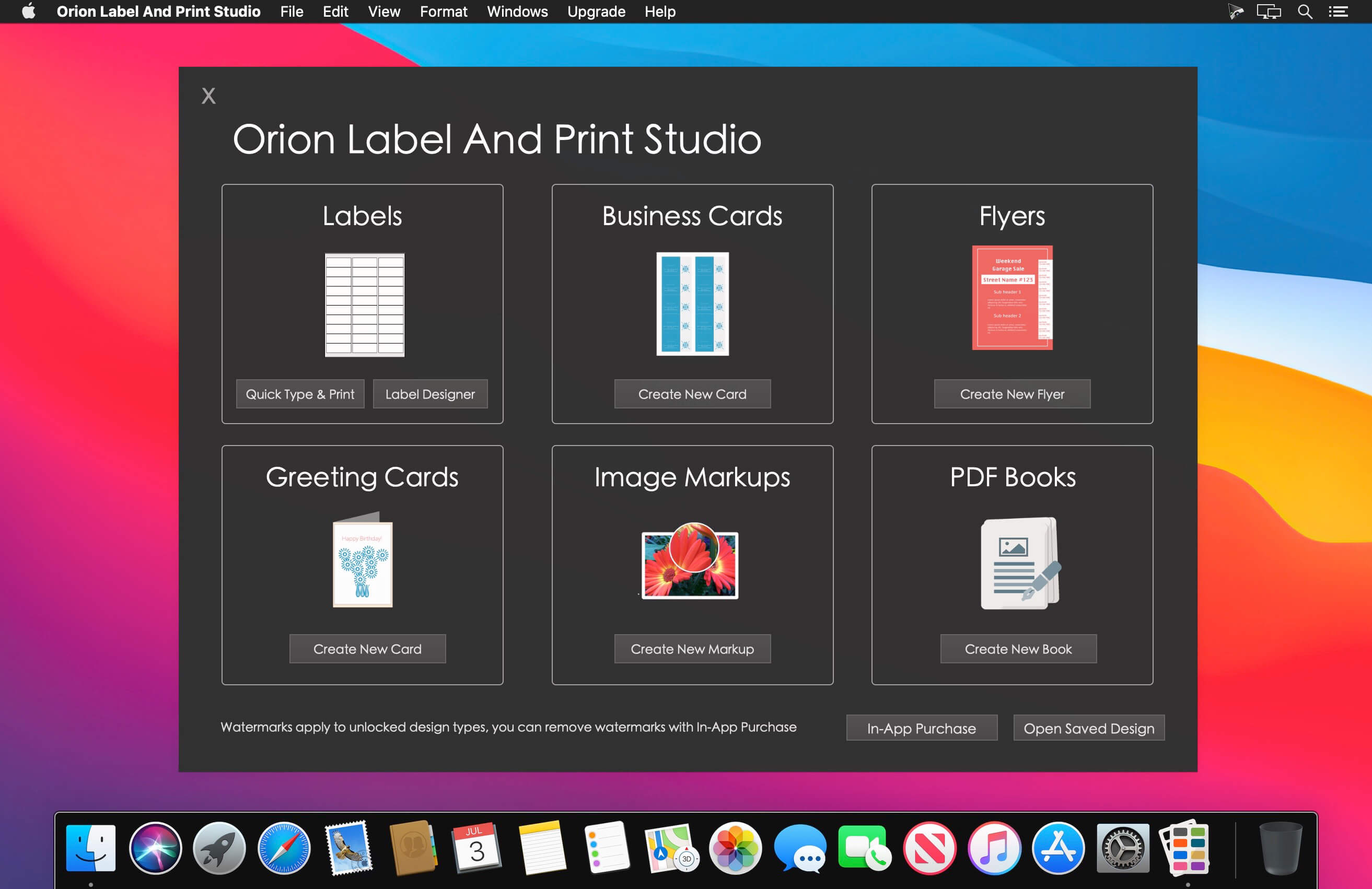Open the Mail stamp icon in dock
Image resolution: width=1372 pixels, height=889 pixels.
click(x=348, y=848)
